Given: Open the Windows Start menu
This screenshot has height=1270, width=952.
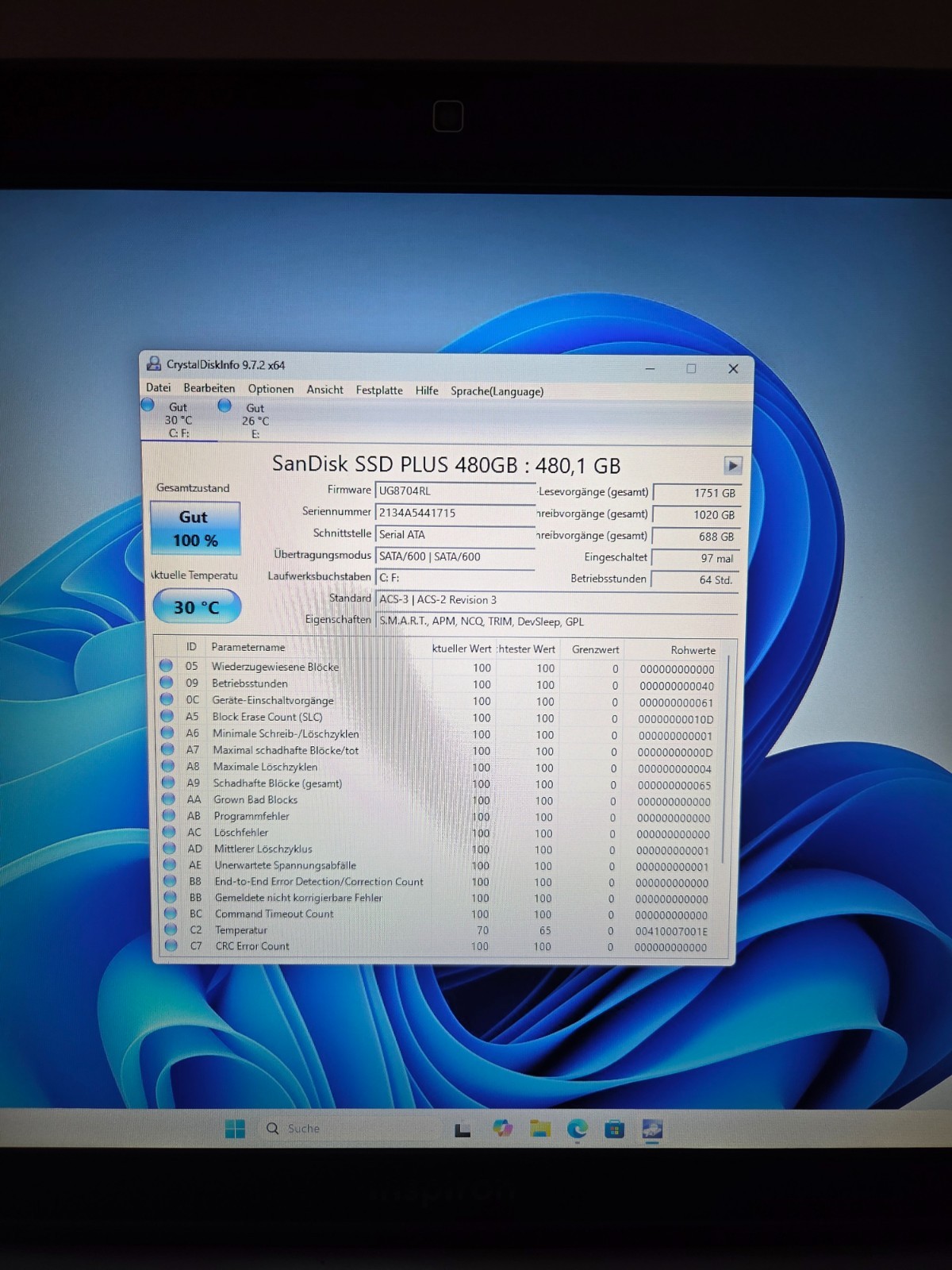Looking at the screenshot, I should click(x=235, y=1129).
